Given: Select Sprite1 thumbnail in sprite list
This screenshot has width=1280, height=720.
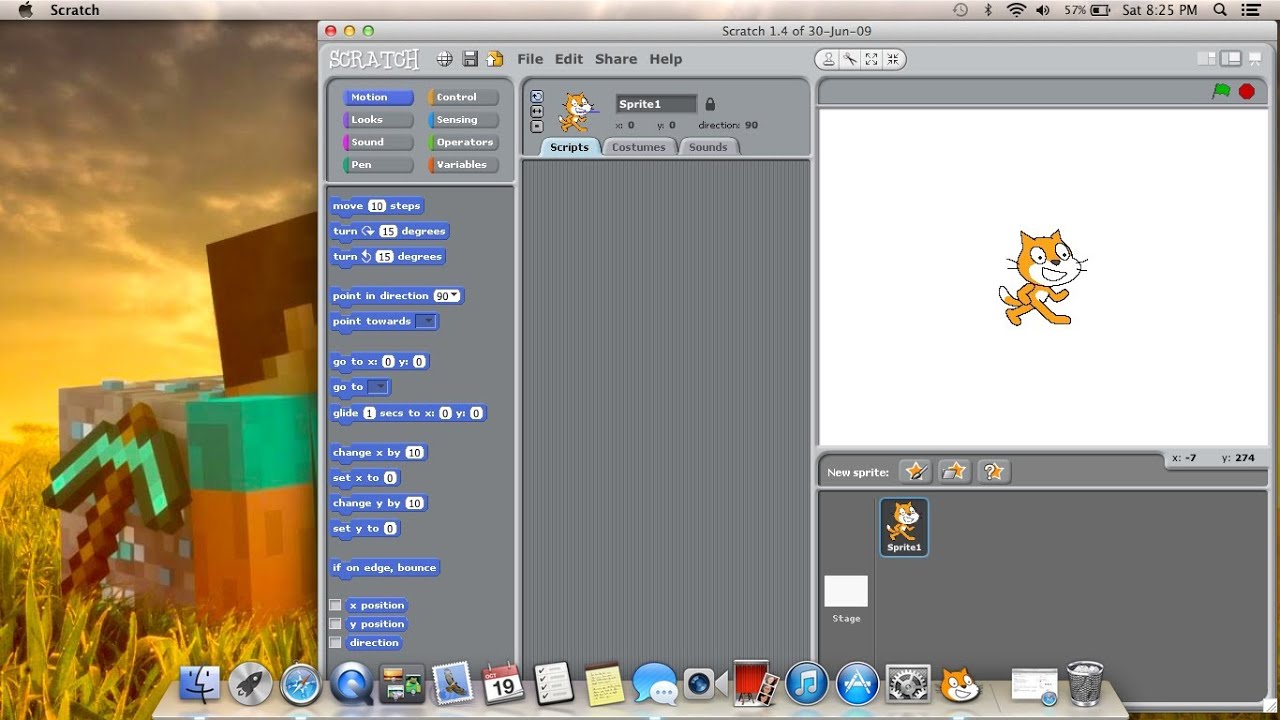Looking at the screenshot, I should click(904, 526).
